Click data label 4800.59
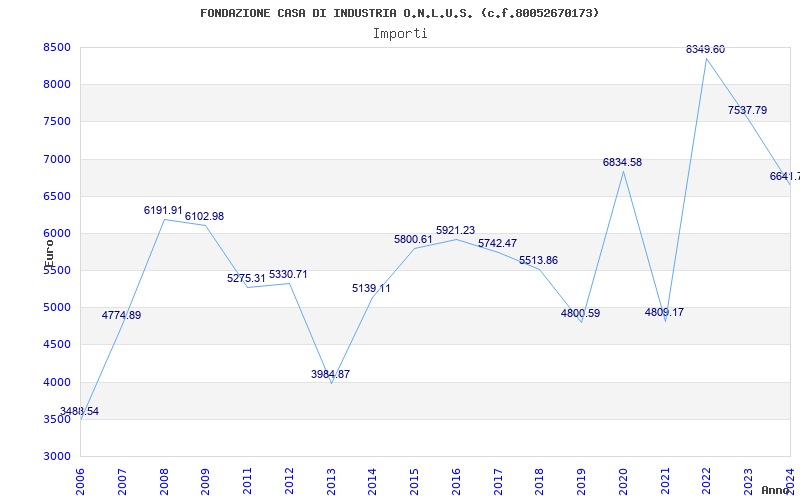Screen dimensions: 800x500 coord(581,313)
